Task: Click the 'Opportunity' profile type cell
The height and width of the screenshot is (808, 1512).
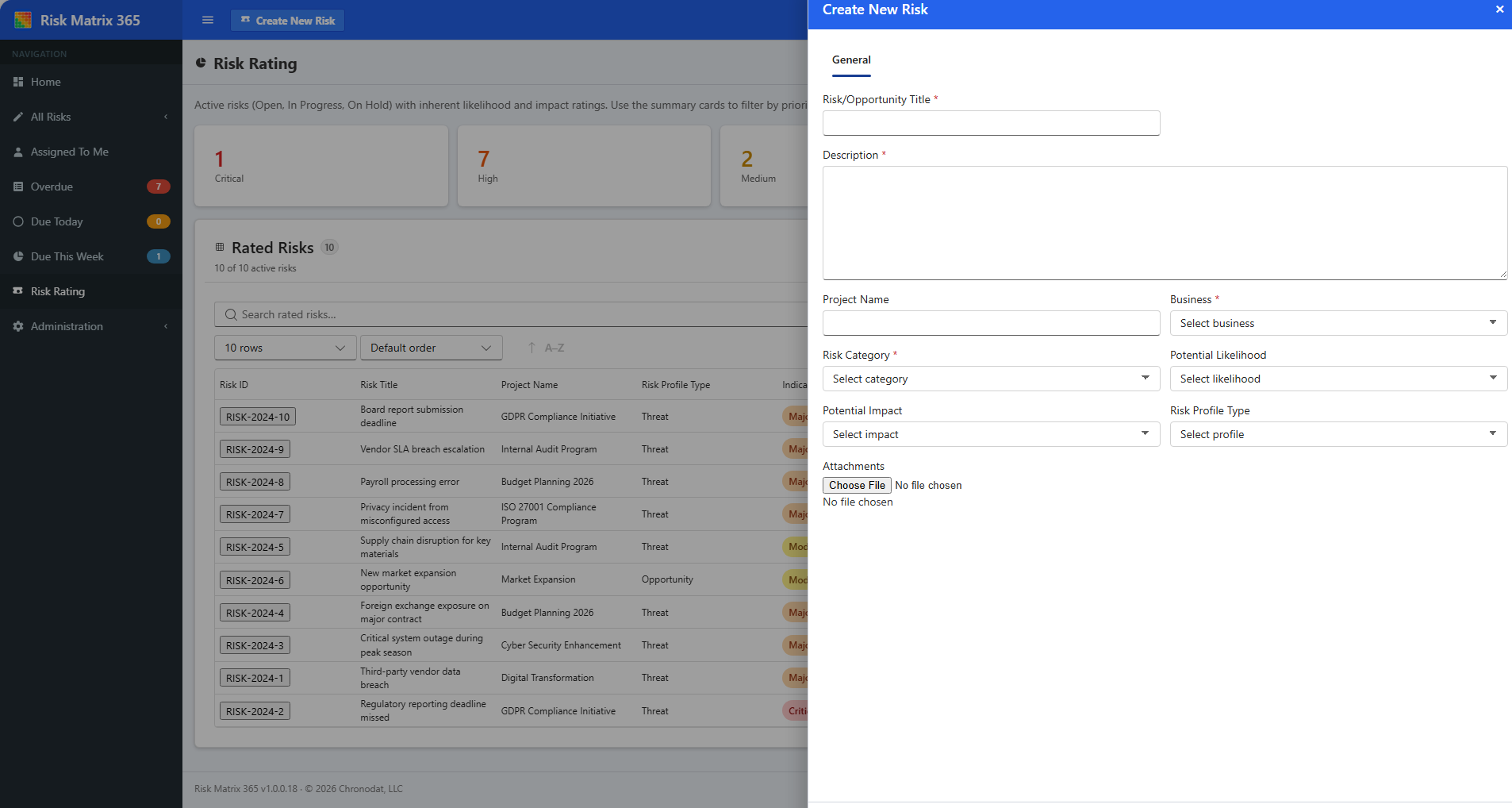Action: [x=667, y=579]
